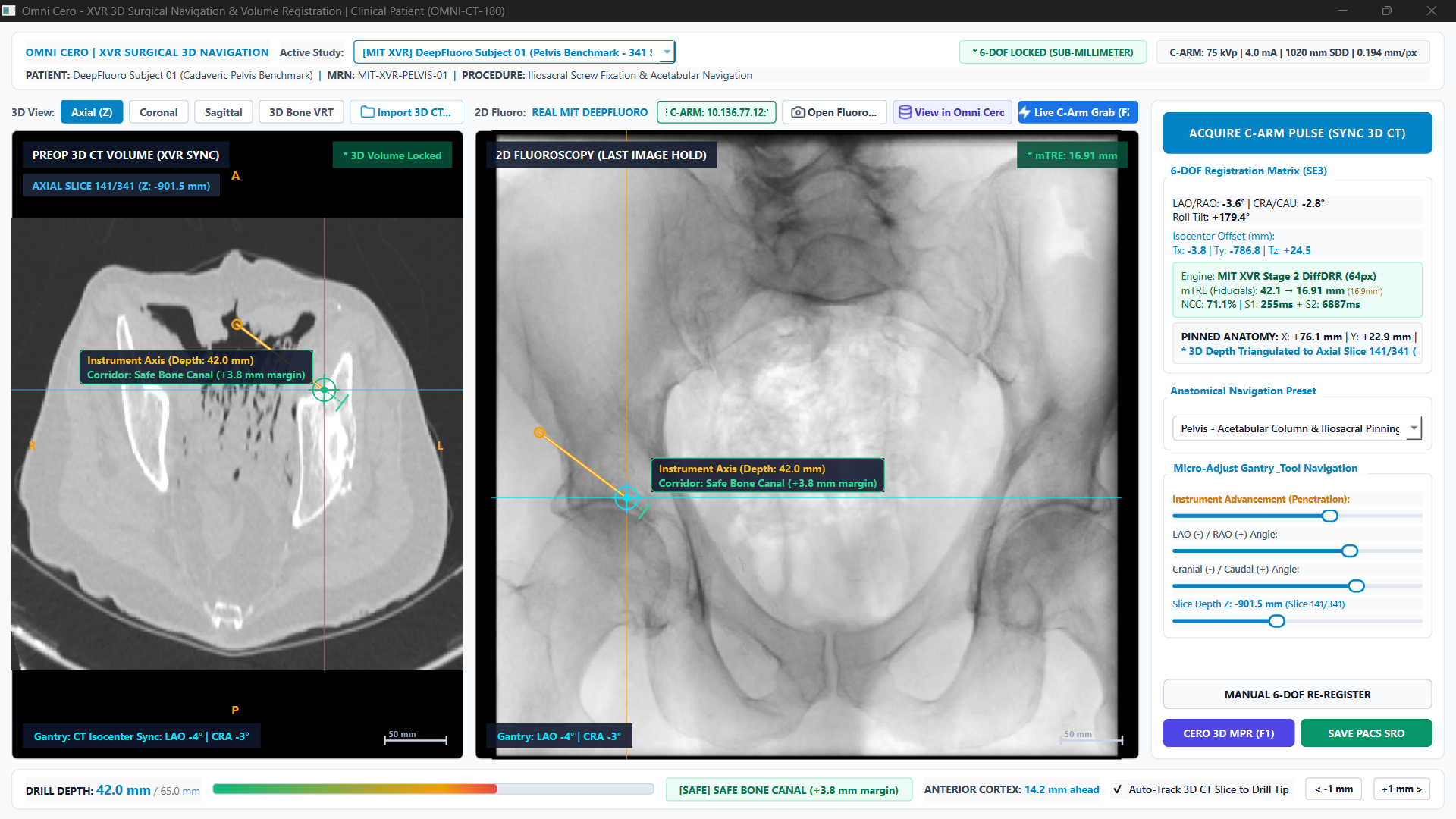
Task: Click the instrument entry point marker on CT slice
Action: pyautogui.click(x=237, y=325)
